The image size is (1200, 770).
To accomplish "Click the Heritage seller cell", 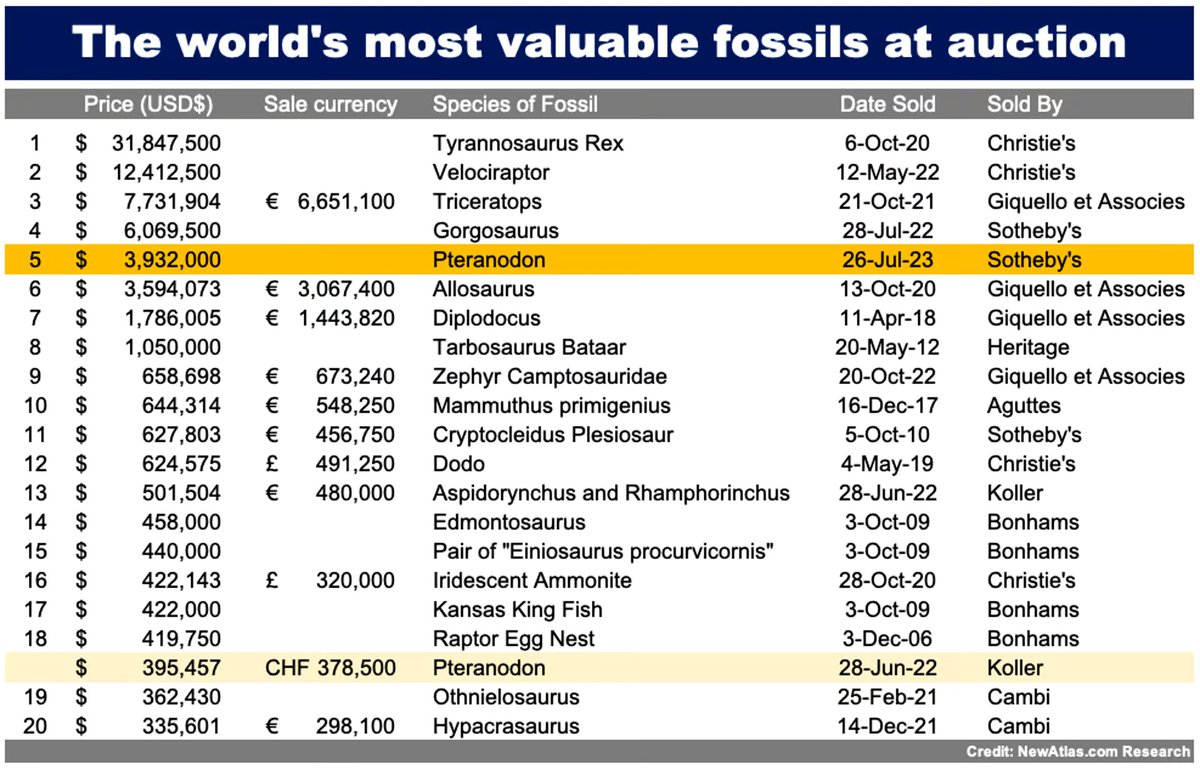I will click(x=1028, y=348).
